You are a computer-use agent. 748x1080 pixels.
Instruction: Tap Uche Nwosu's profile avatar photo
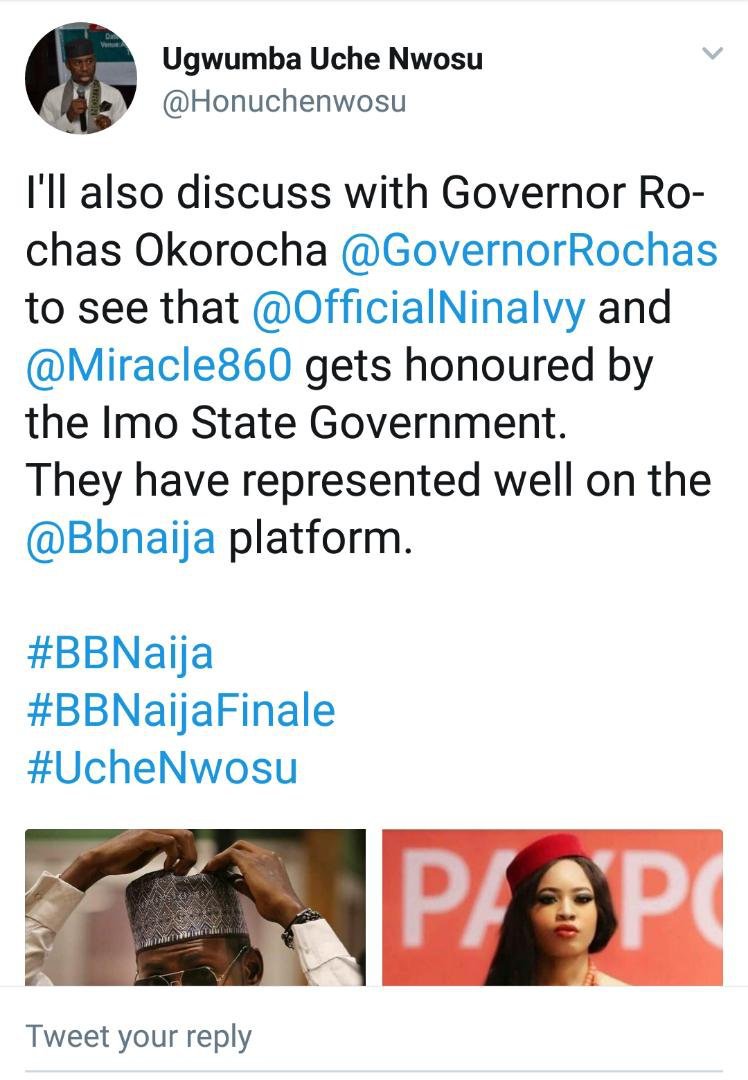[x=81, y=80]
